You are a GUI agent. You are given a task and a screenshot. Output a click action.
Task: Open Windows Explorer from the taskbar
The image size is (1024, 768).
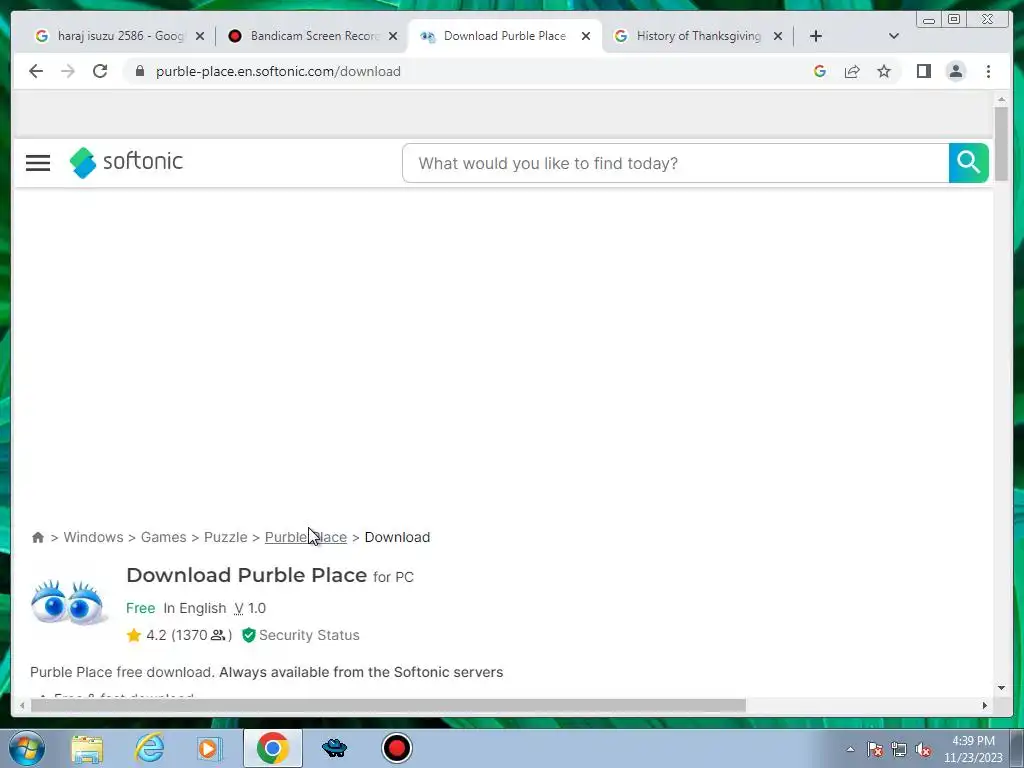(88, 748)
